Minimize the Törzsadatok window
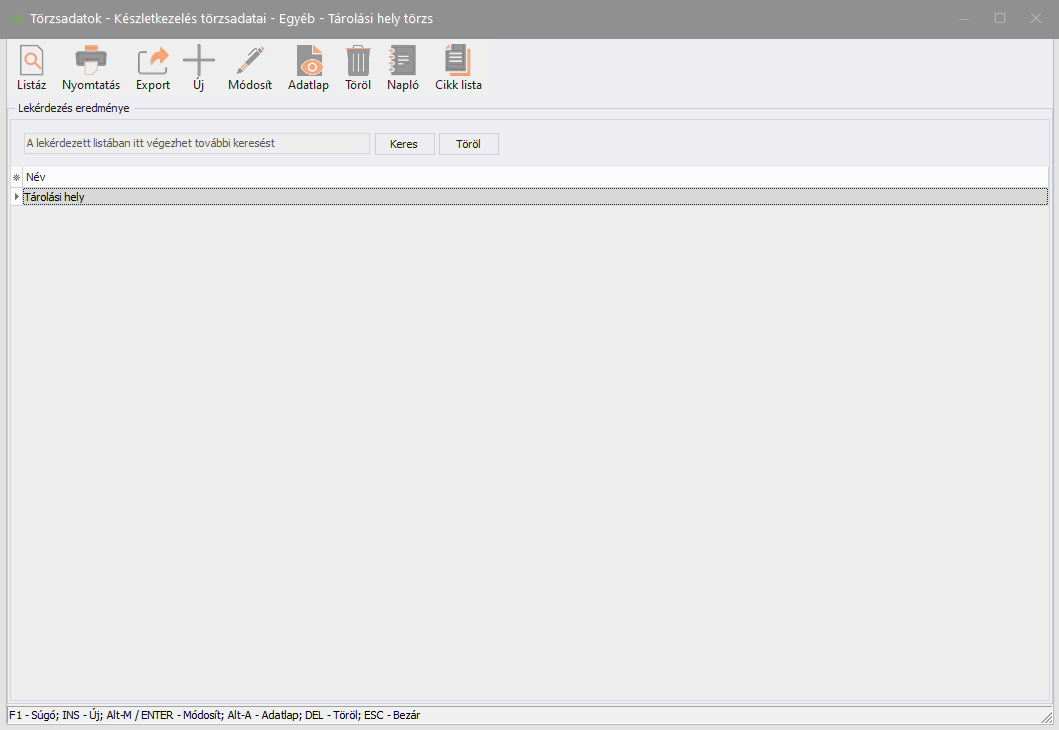This screenshot has width=1059, height=730. pyautogui.click(x=964, y=19)
